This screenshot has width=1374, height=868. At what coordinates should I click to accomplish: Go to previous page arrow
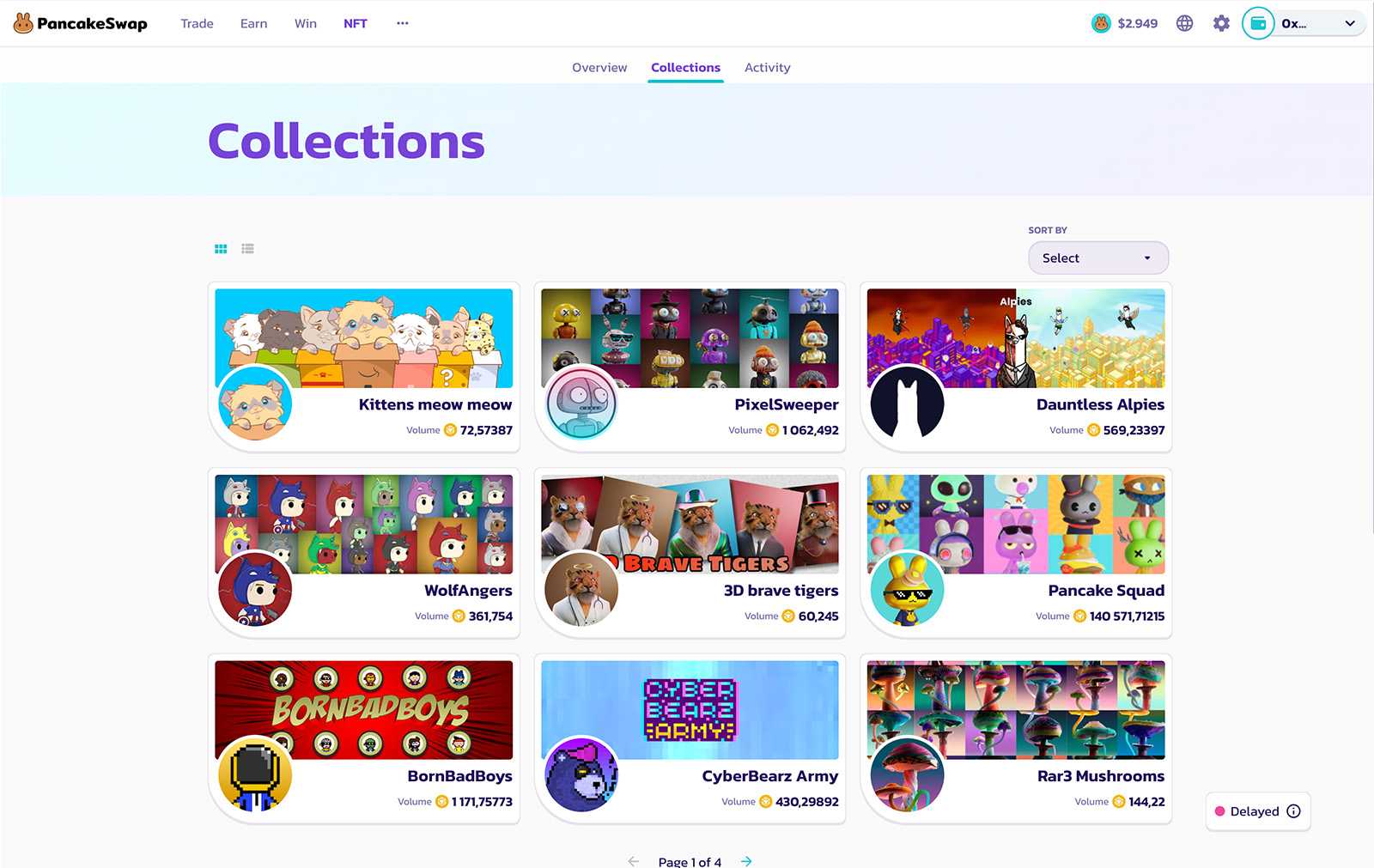[634, 861]
